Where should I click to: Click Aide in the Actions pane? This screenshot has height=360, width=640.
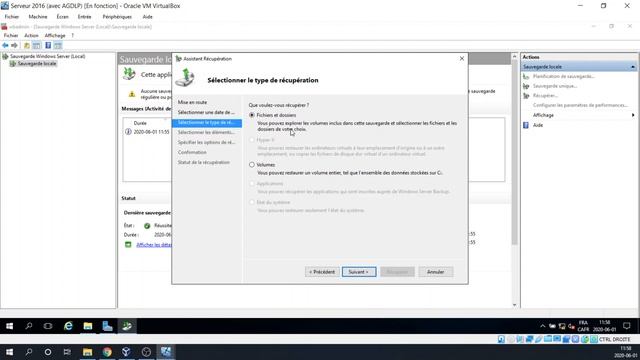pos(538,125)
